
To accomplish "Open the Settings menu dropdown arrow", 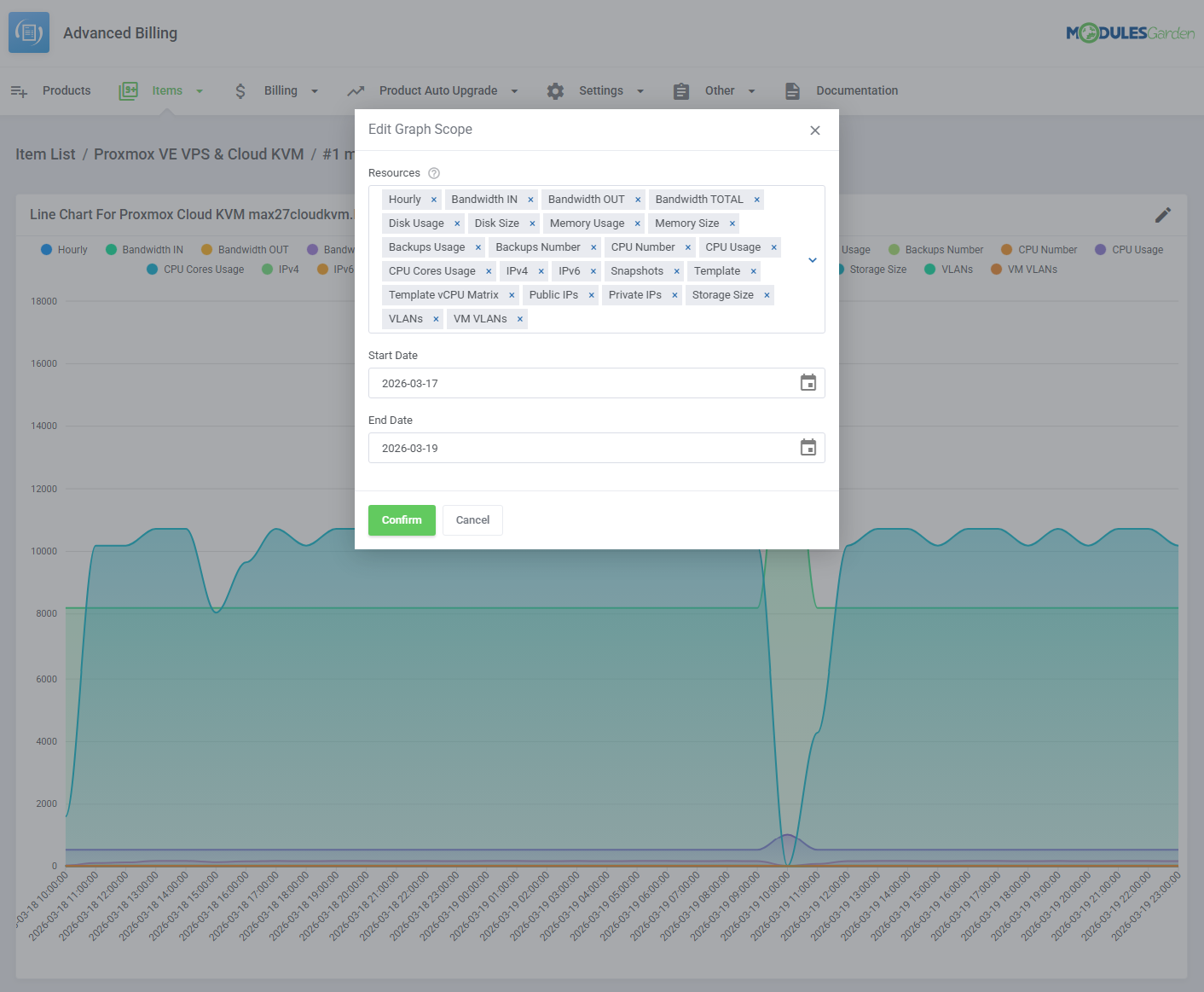I will (640, 90).
